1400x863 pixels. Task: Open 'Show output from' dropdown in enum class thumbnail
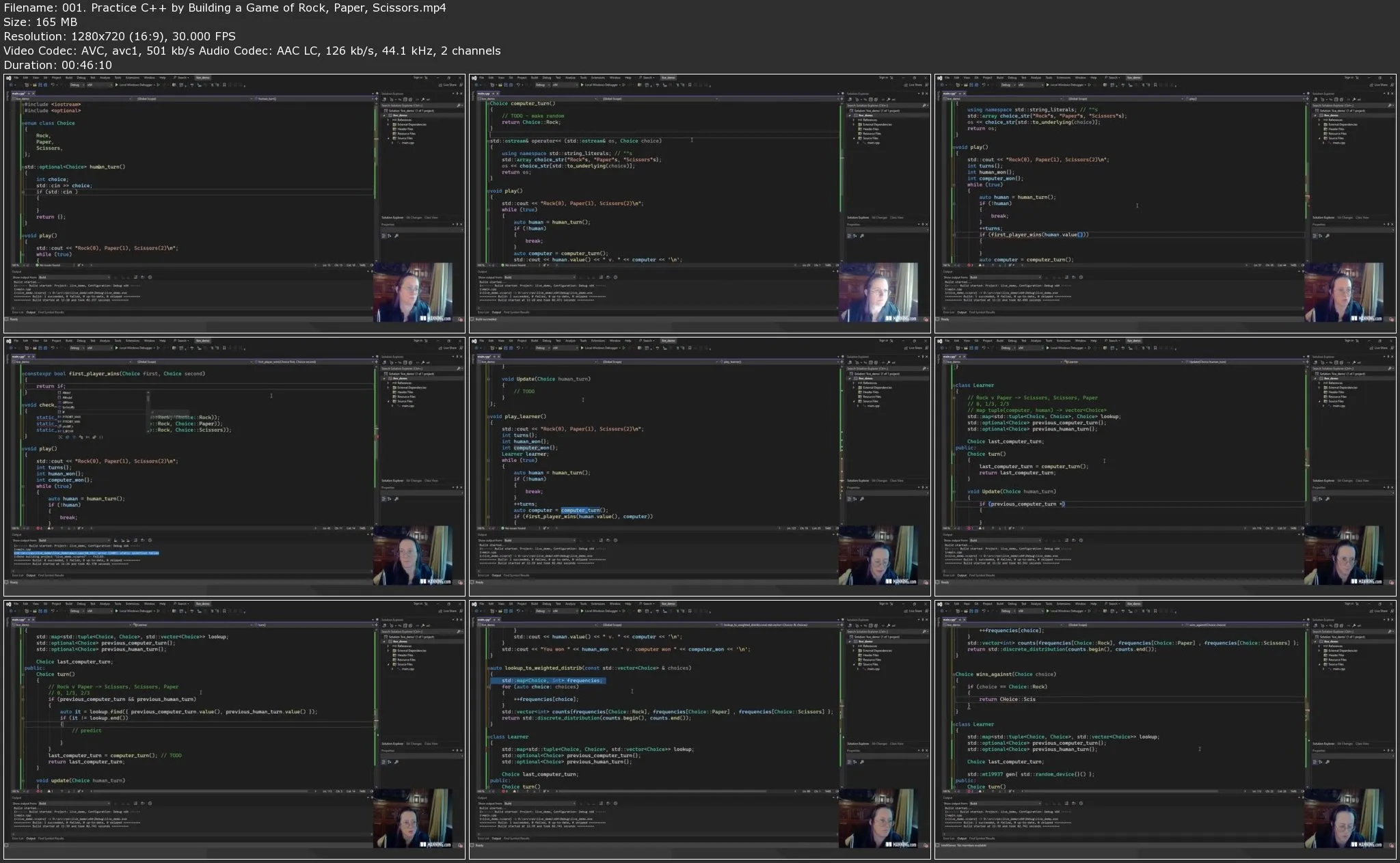tap(74, 277)
